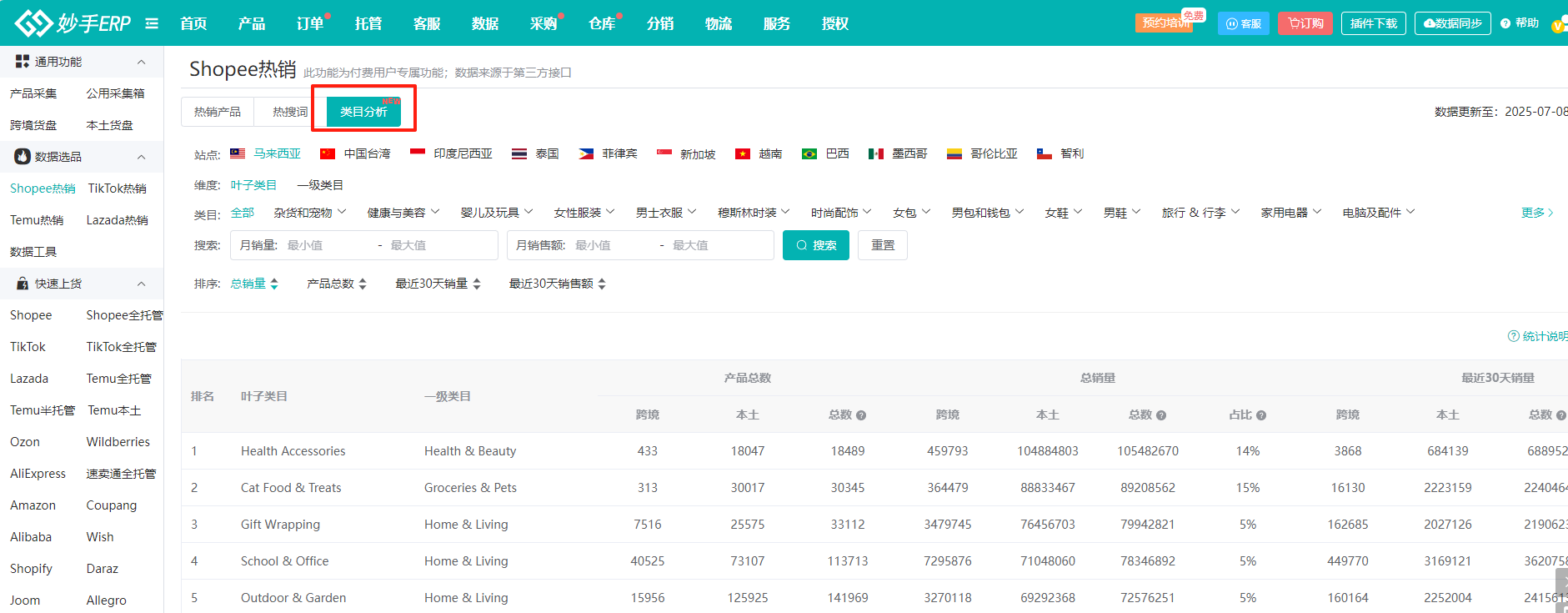Switch to the 热销产品 tab
This screenshot has width=1568, height=613.
[x=218, y=112]
